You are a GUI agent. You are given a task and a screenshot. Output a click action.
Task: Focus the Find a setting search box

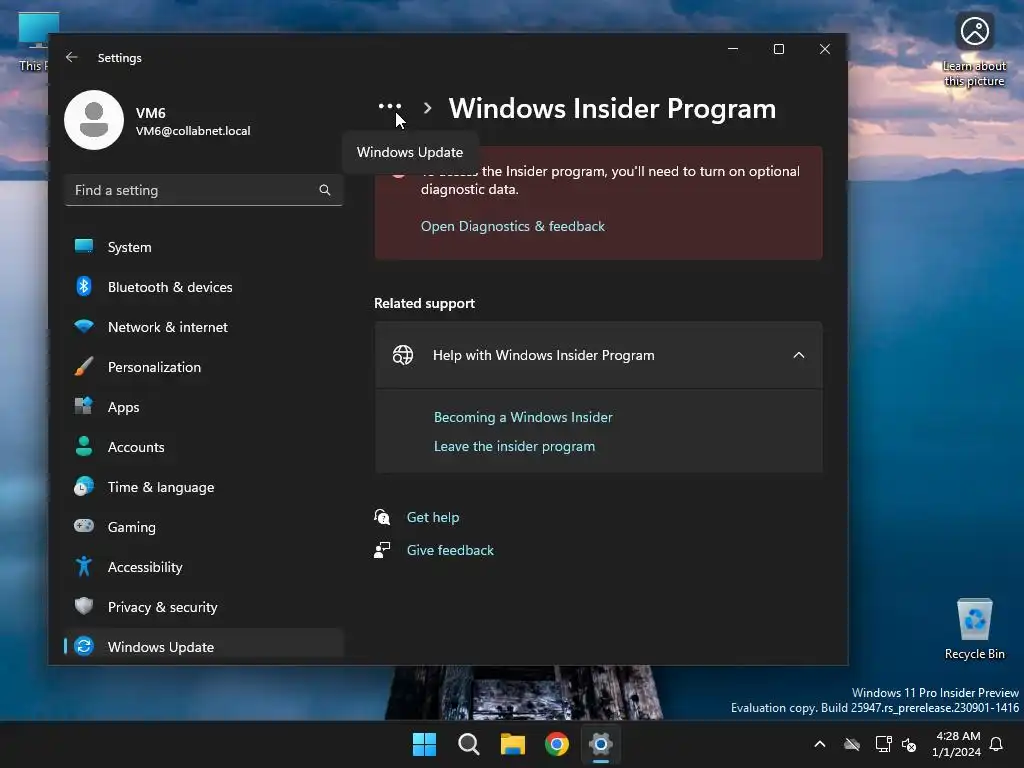[204, 190]
